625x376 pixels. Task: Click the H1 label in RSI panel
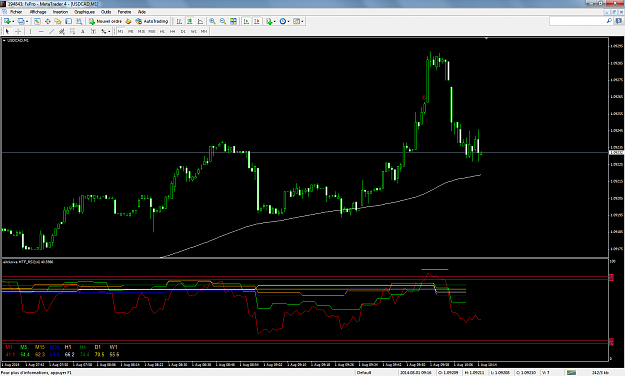[x=68, y=347]
